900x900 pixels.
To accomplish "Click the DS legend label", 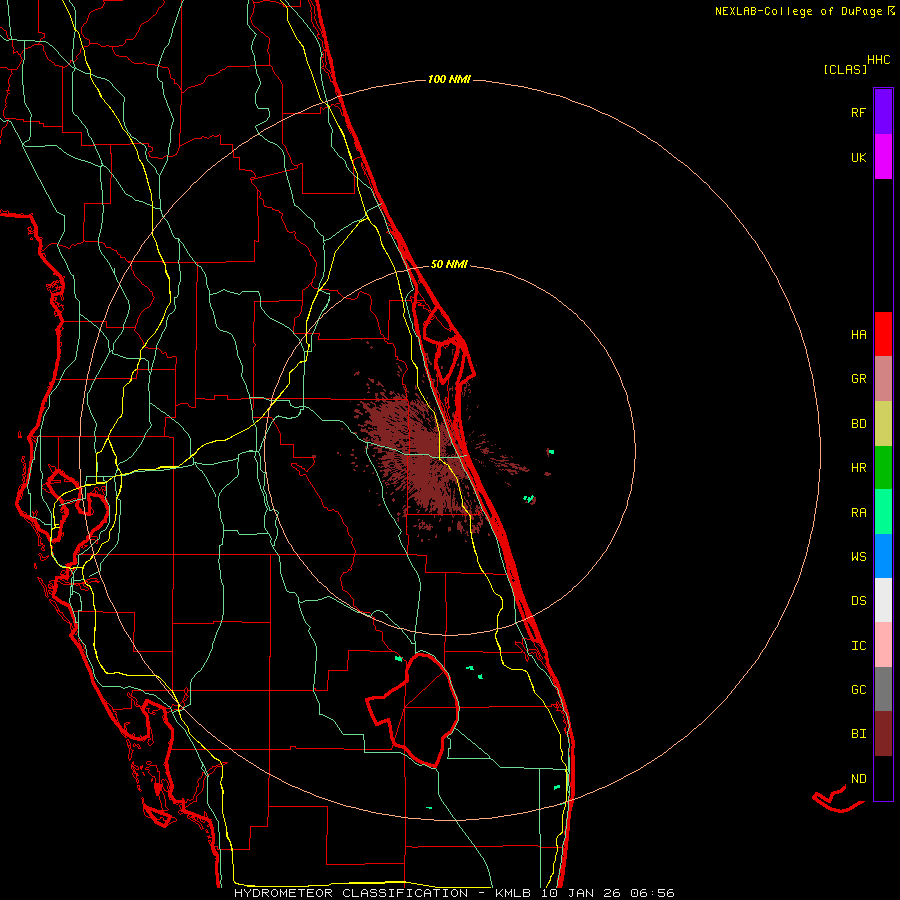I will 858,601.
